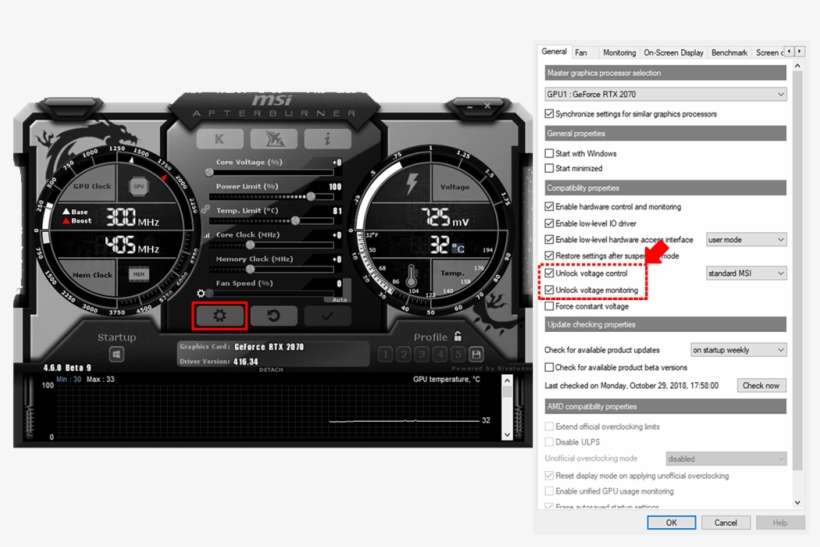Click the Memory Clock slider handle

coord(250,269)
